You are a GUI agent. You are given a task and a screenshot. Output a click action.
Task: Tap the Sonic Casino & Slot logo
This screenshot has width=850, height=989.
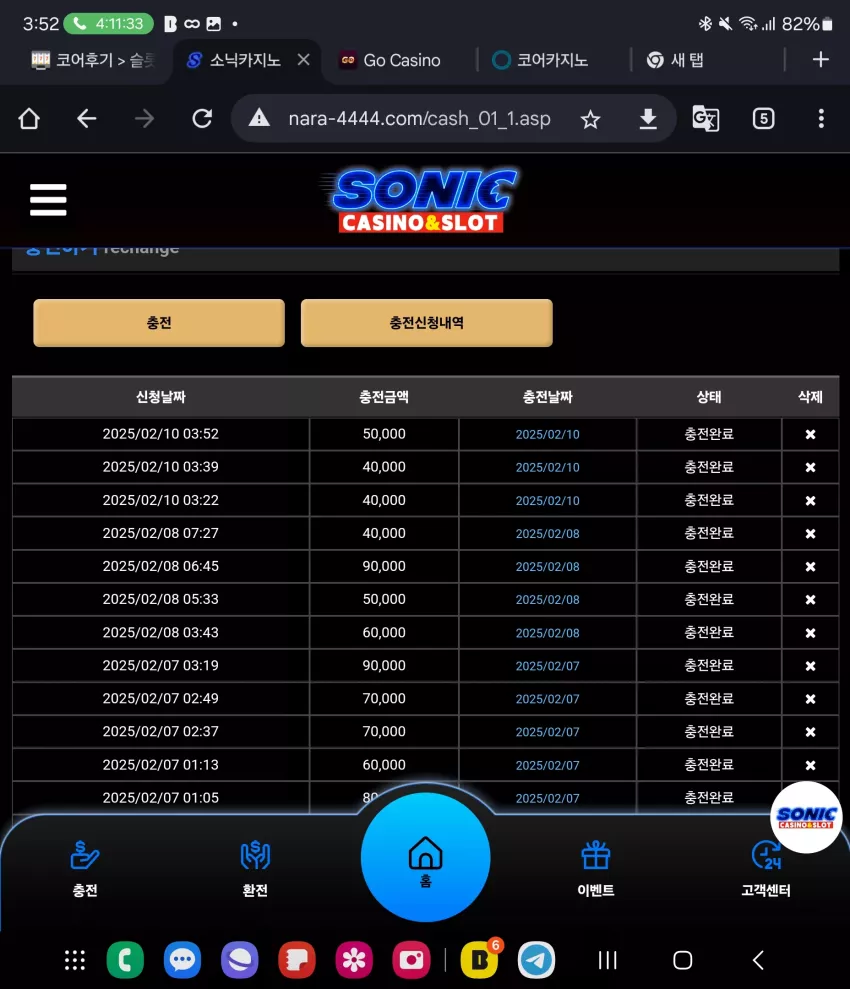pos(420,200)
